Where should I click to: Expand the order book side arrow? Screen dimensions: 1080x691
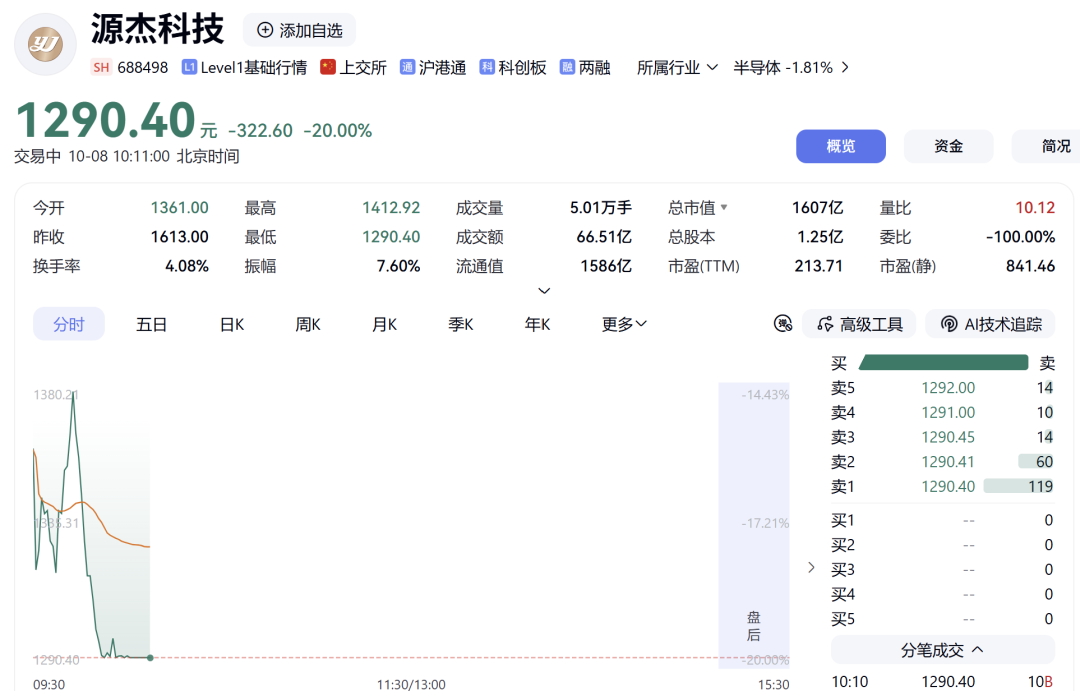(x=811, y=567)
